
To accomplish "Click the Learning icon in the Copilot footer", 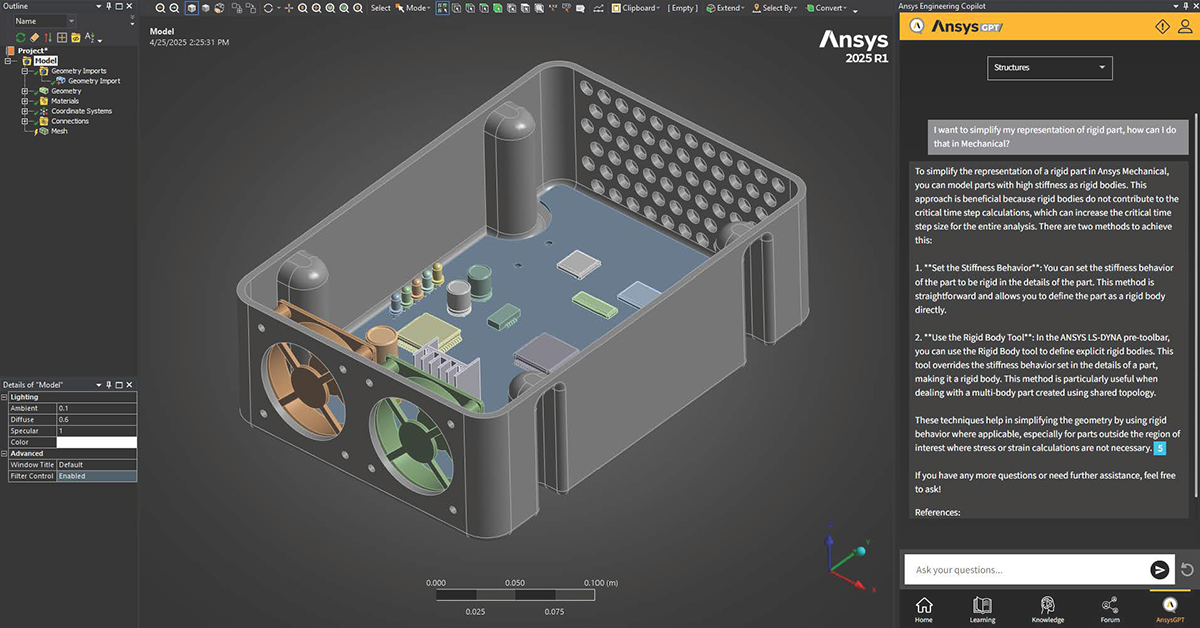I will point(982,608).
